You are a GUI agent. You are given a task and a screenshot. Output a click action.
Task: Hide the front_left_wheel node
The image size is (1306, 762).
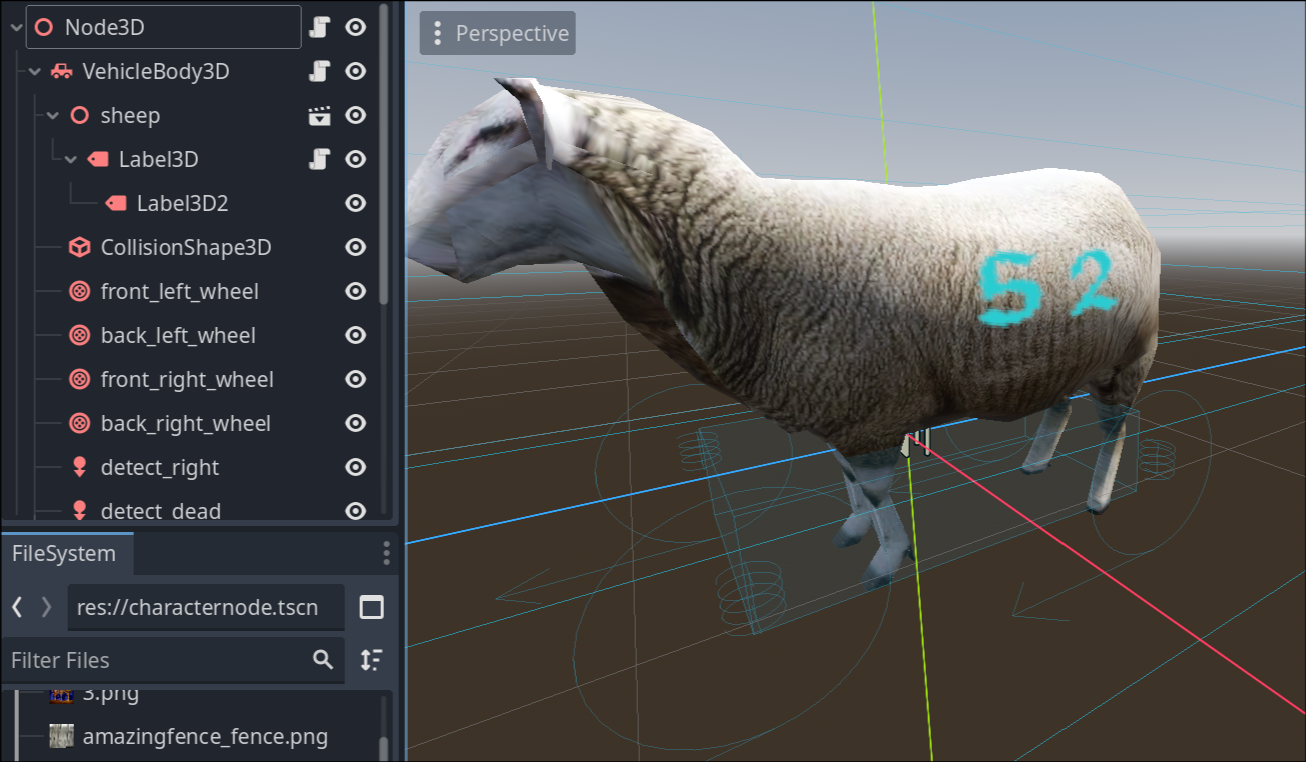[x=355, y=291]
